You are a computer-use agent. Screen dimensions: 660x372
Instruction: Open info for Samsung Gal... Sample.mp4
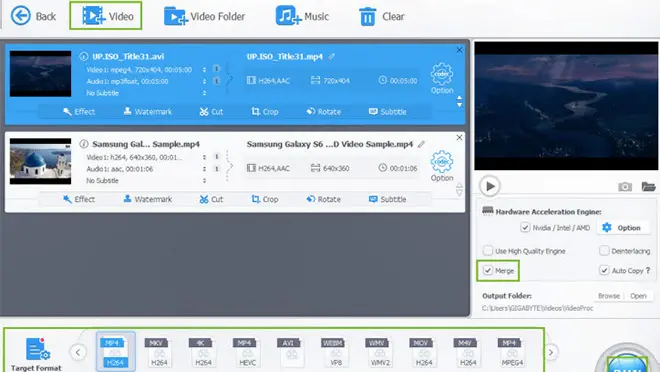83,144
